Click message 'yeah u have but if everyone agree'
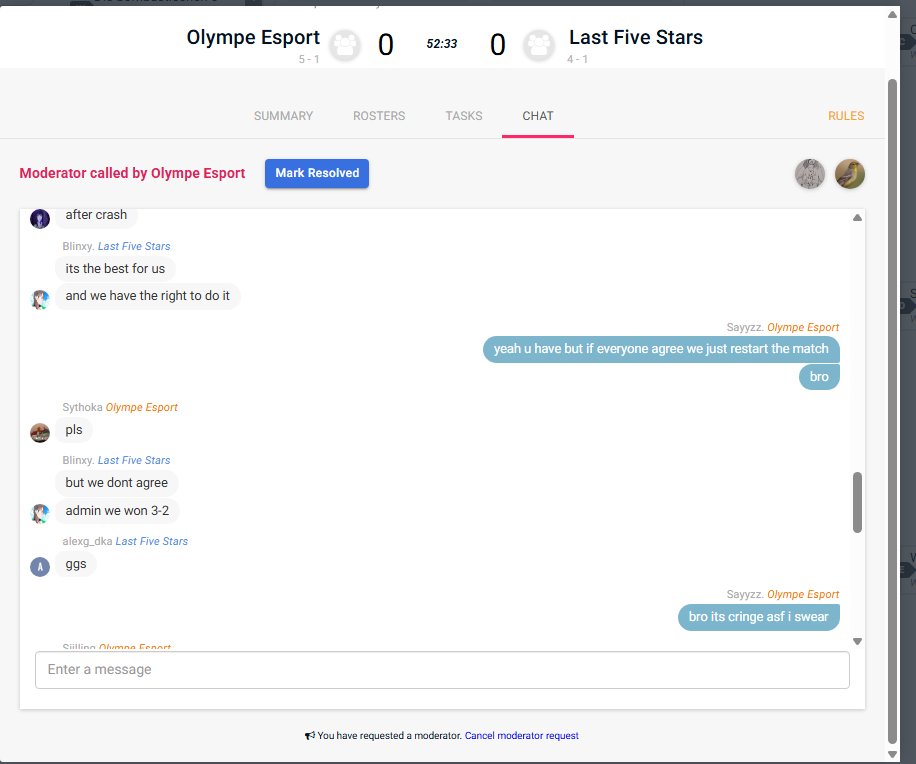This screenshot has height=764, width=916. (x=661, y=349)
